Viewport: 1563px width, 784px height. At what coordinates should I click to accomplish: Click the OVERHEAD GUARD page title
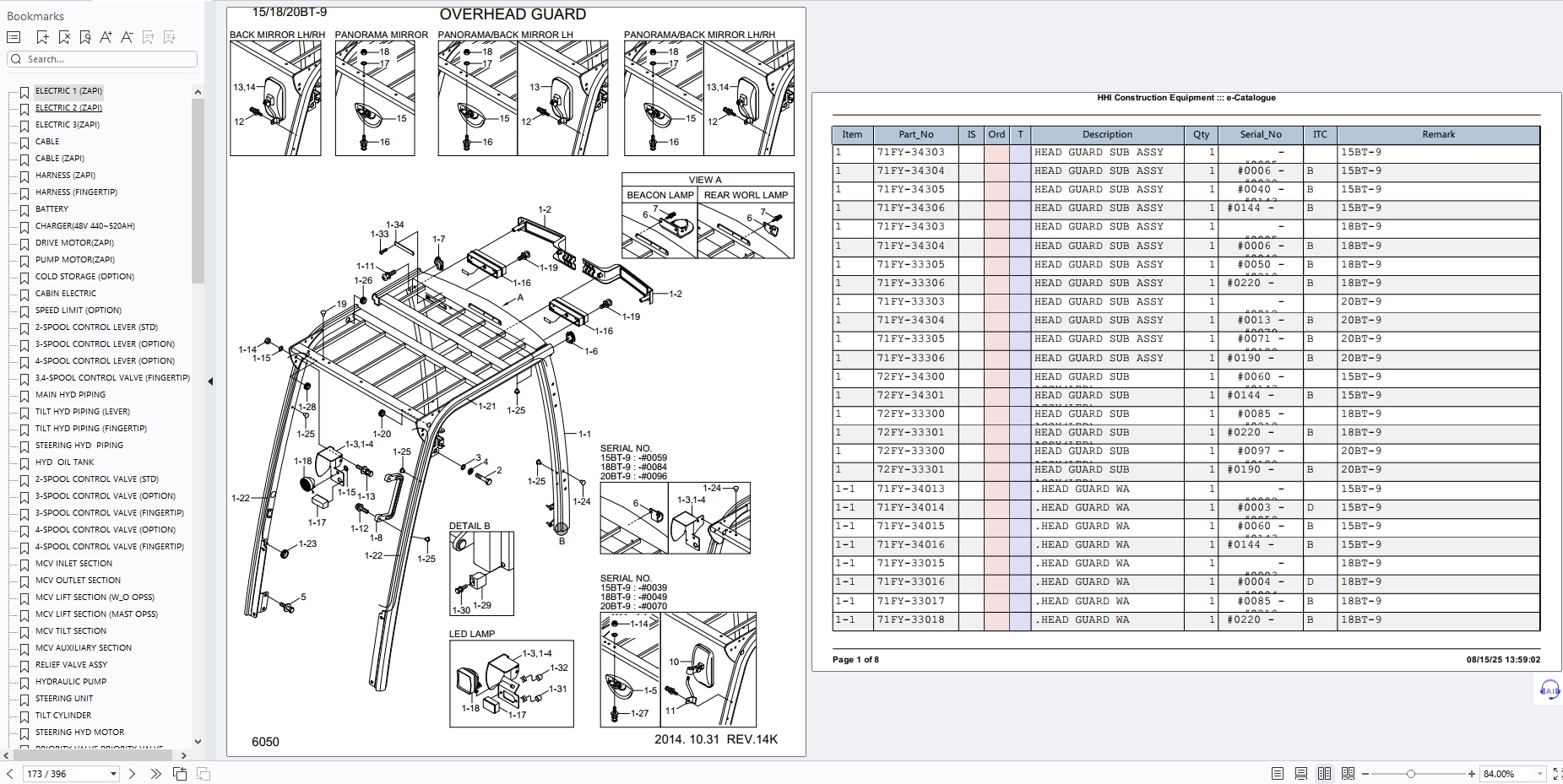tap(513, 14)
